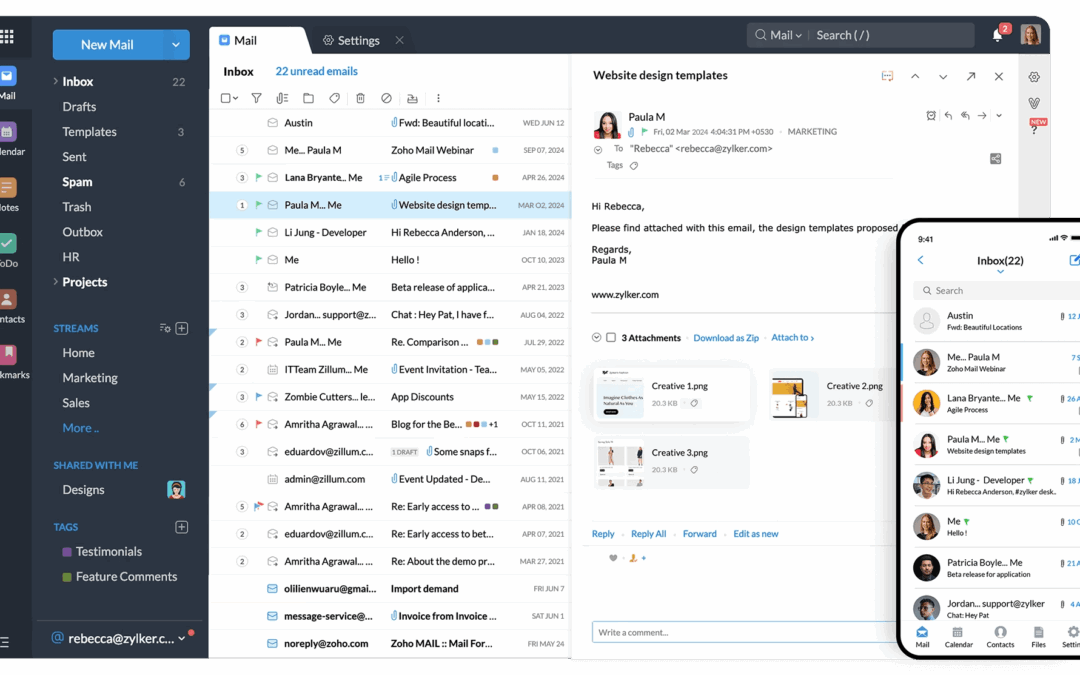Toggle the flag on Li Jung - Developer email
Viewport: 1080px width, 675px height.
tap(258, 232)
